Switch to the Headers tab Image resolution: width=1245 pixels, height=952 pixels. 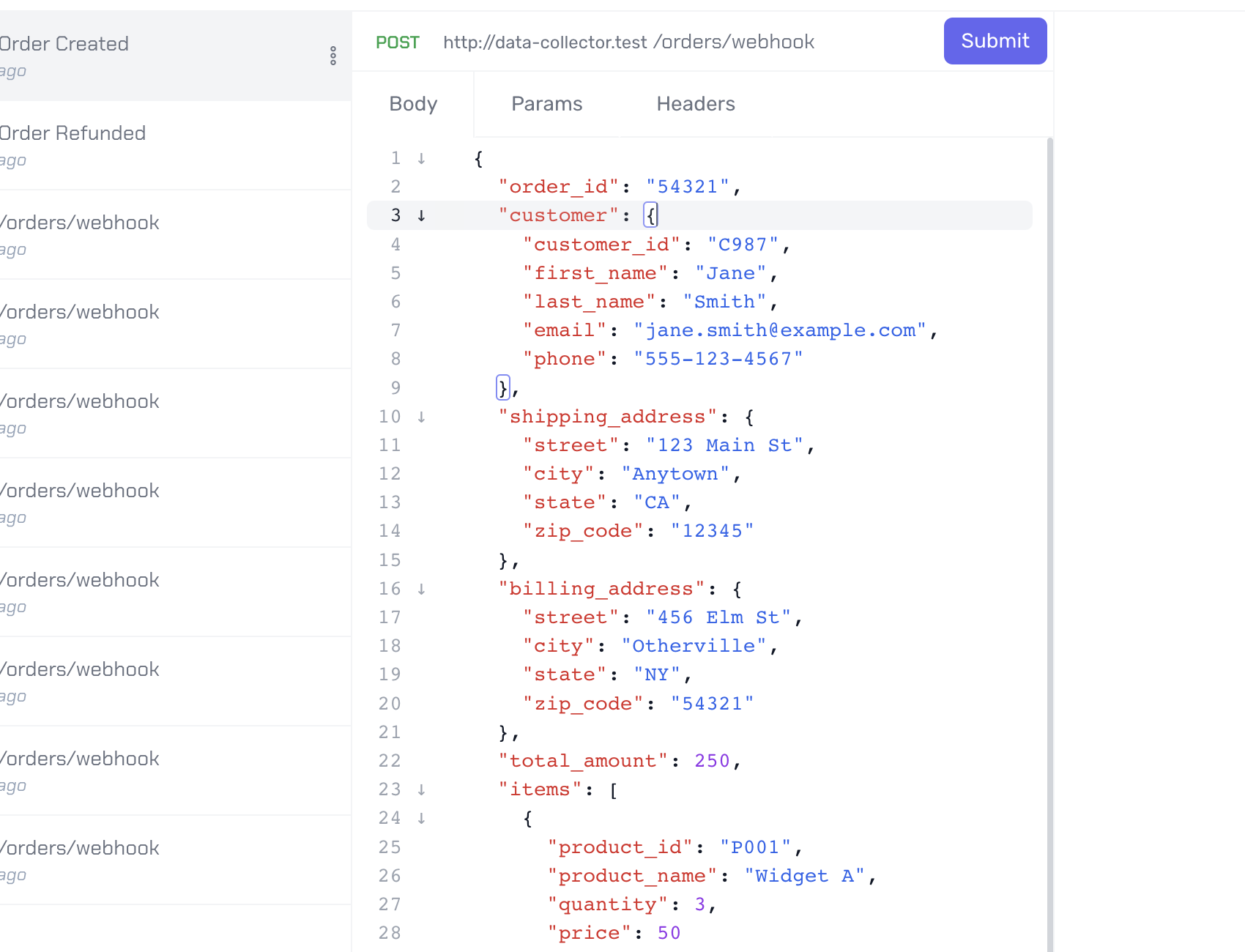pyautogui.click(x=695, y=104)
